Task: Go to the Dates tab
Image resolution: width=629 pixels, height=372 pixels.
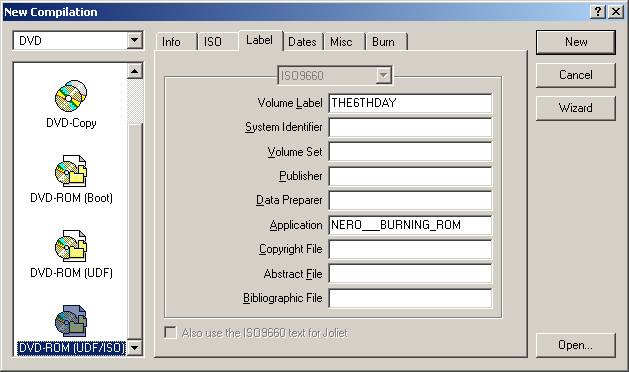Action: [302, 42]
